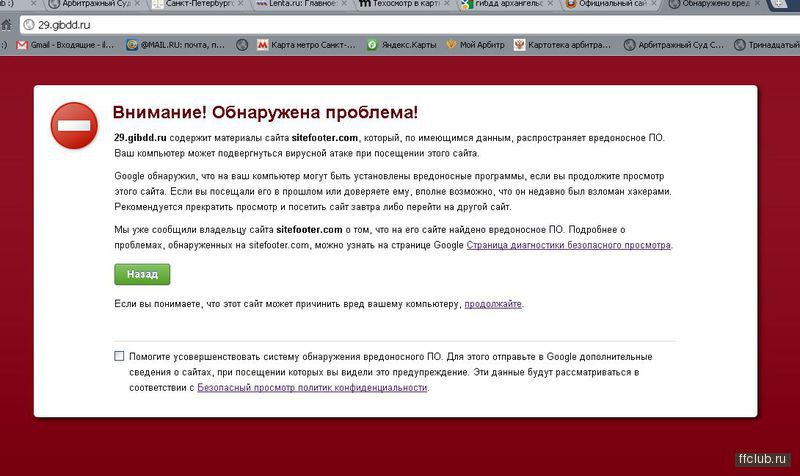800x476 pixels.
Task: Switch to Техосмотр в карт tab
Action: [402, 4]
